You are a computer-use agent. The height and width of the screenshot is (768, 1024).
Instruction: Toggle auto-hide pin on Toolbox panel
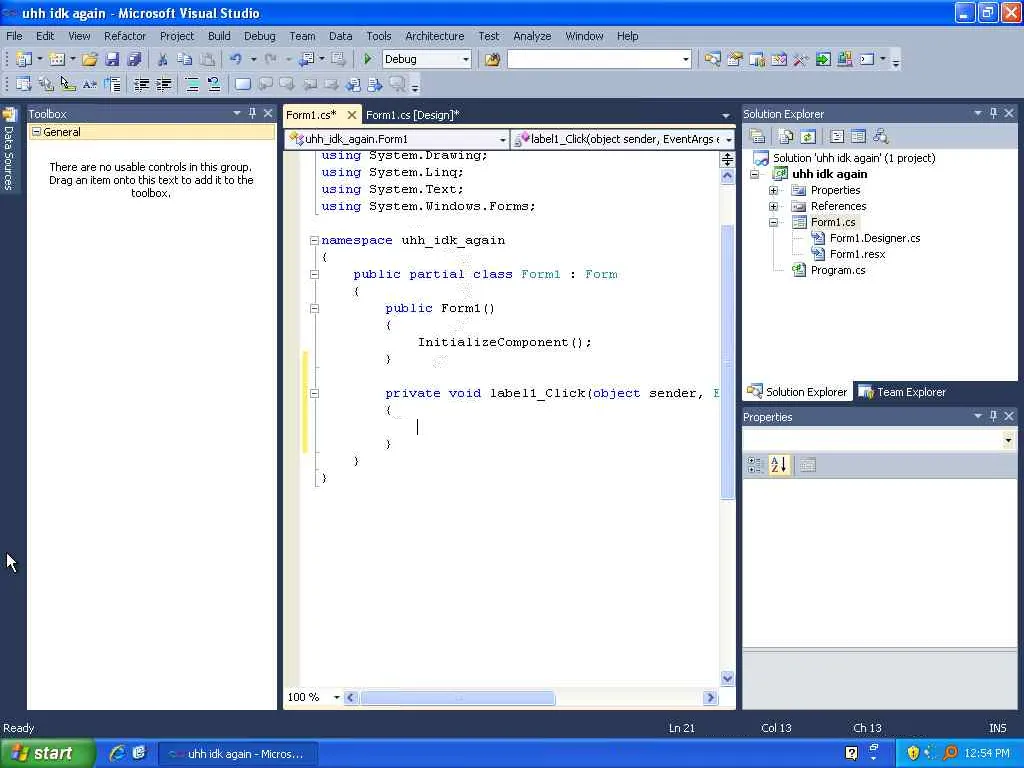click(x=252, y=113)
